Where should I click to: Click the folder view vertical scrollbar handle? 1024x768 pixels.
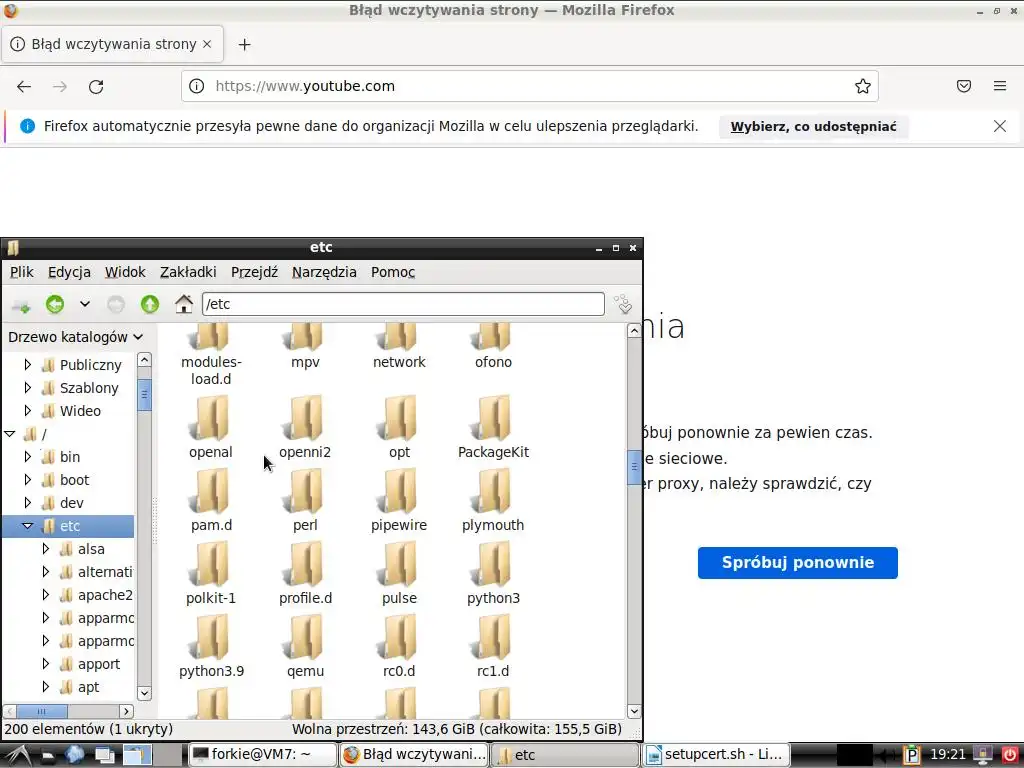point(633,467)
